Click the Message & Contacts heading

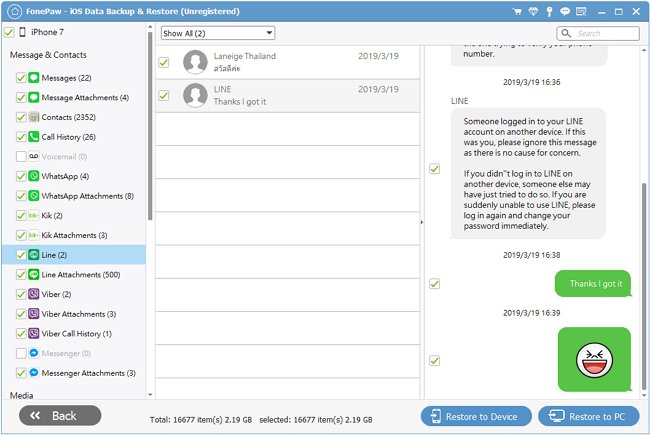click(48, 55)
